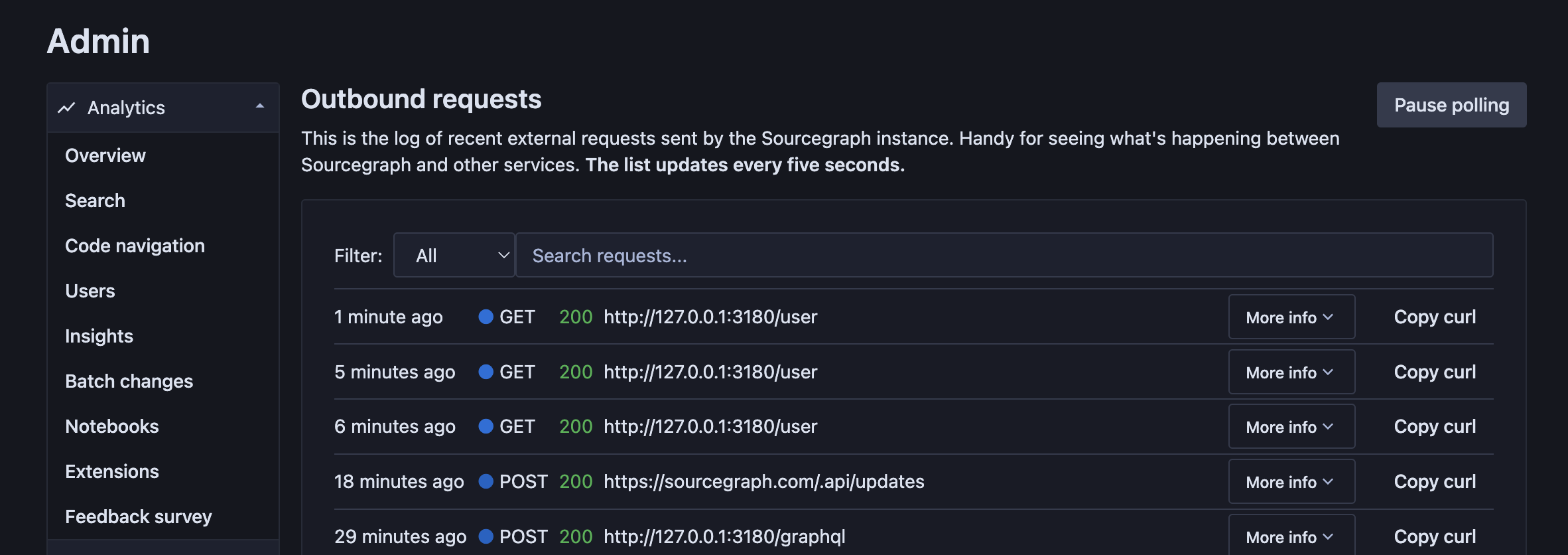Click the blue status dot of 5 minutes ago request

486,372
